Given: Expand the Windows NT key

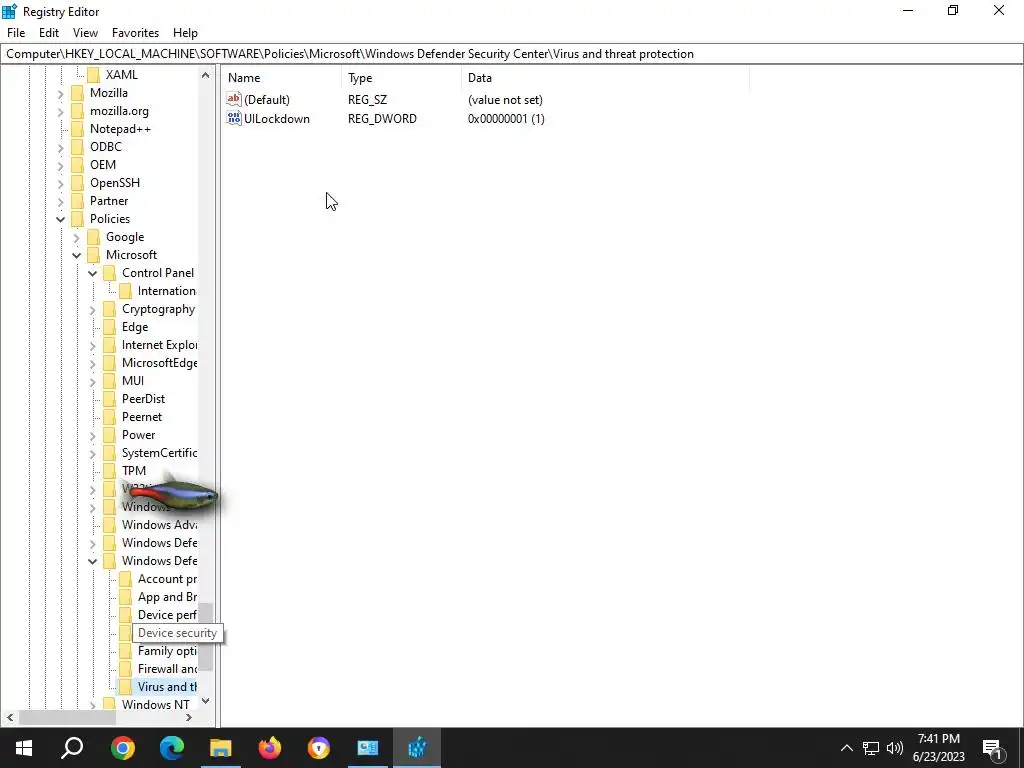Looking at the screenshot, I should pos(92,705).
